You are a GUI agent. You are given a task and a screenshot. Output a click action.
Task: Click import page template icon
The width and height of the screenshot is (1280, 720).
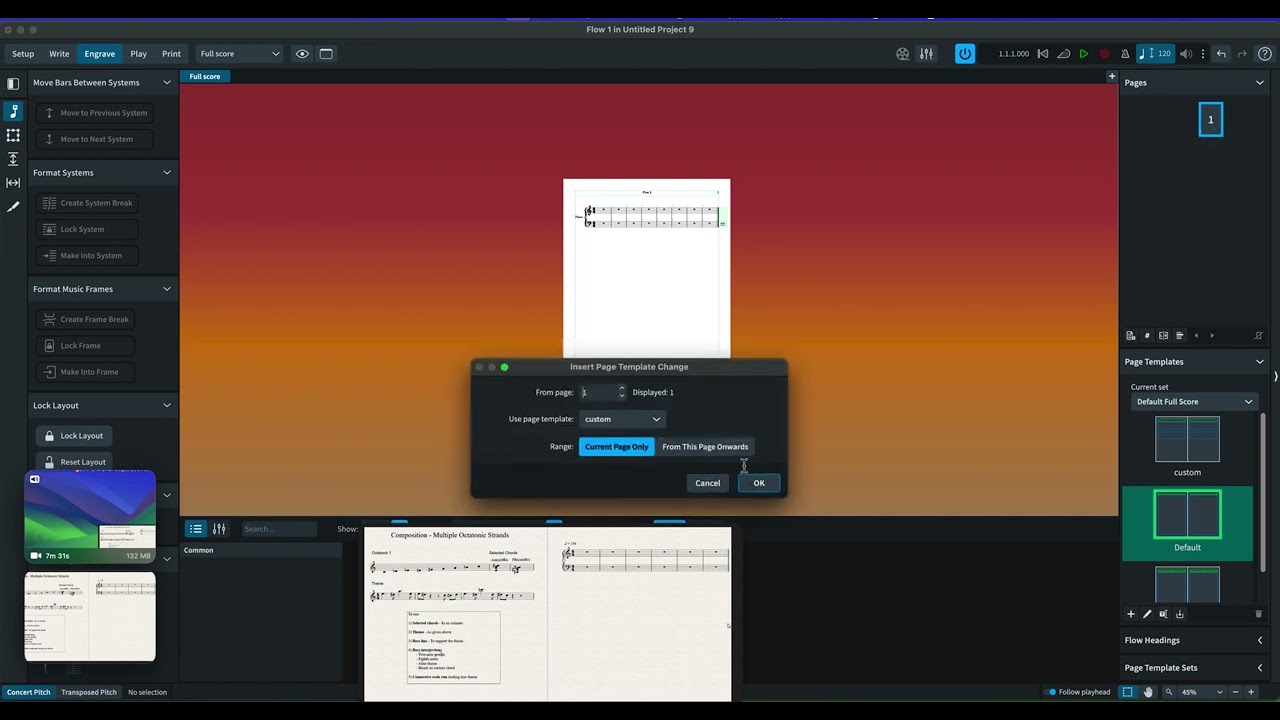(1180, 614)
